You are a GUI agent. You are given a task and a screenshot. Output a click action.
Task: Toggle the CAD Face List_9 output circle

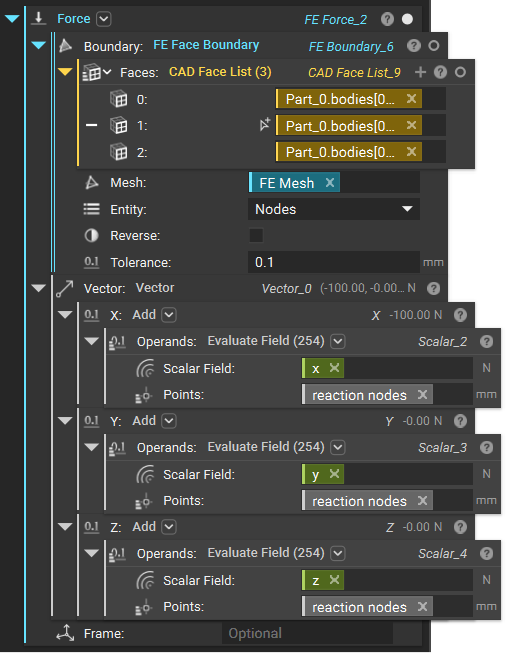pyautogui.click(x=460, y=72)
